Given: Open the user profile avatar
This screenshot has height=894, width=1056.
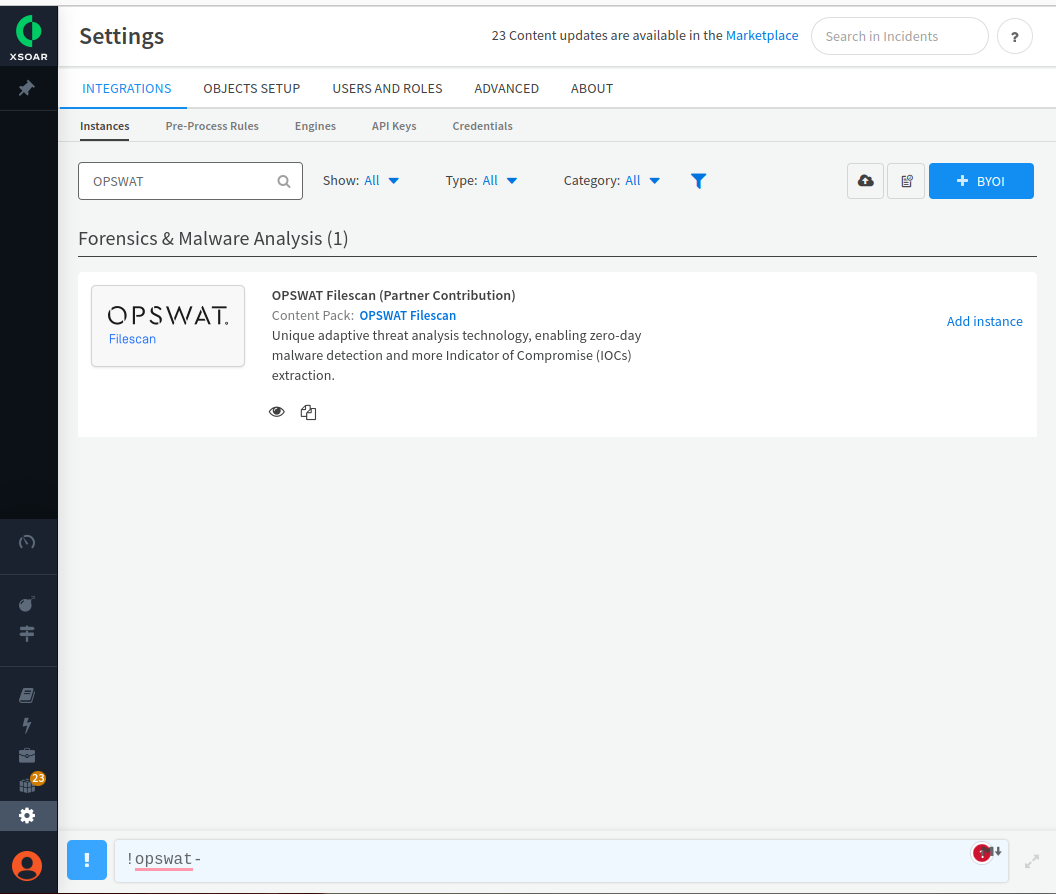Looking at the screenshot, I should click(27, 866).
